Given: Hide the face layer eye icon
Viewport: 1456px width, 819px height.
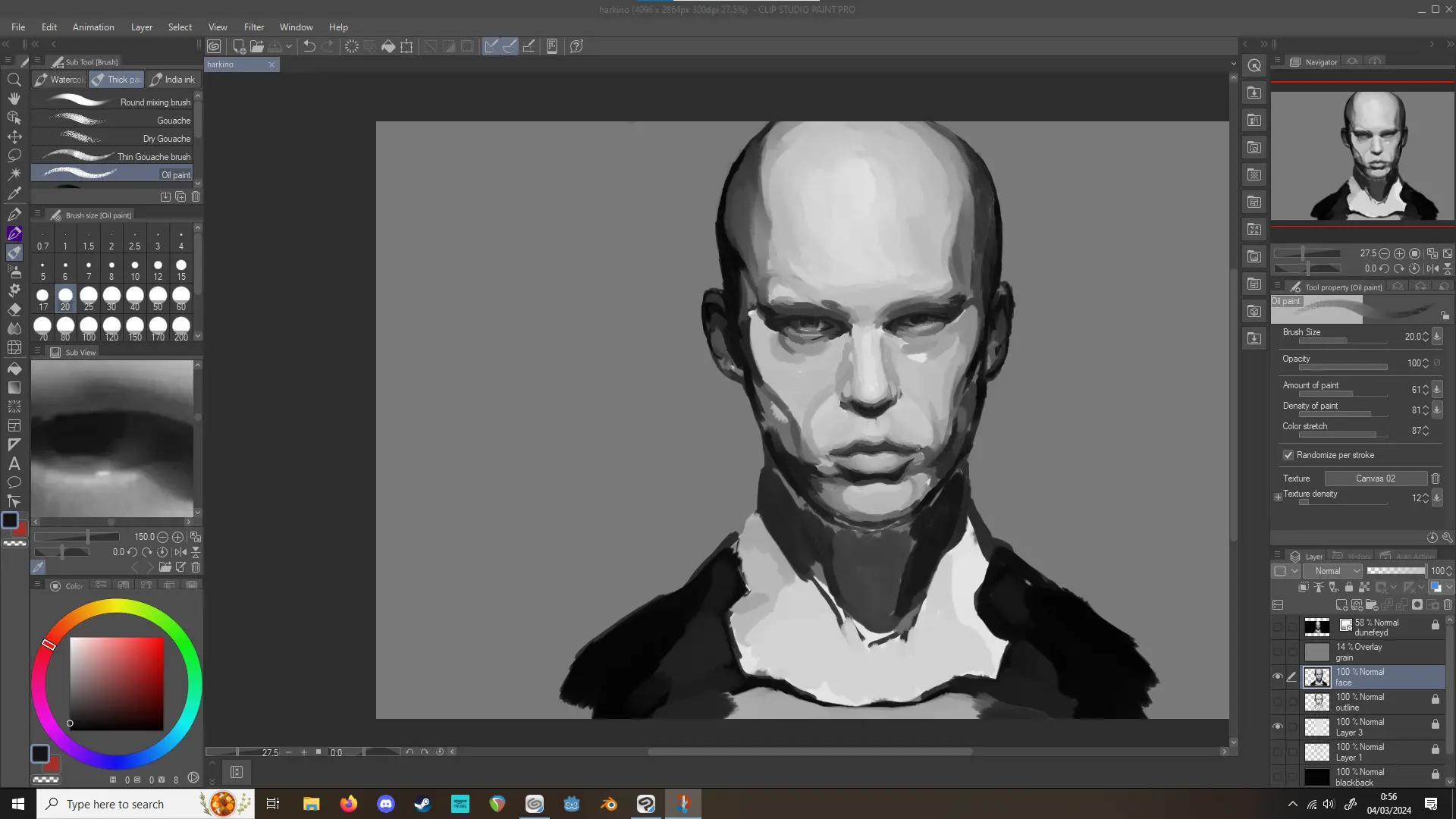Looking at the screenshot, I should (x=1278, y=676).
